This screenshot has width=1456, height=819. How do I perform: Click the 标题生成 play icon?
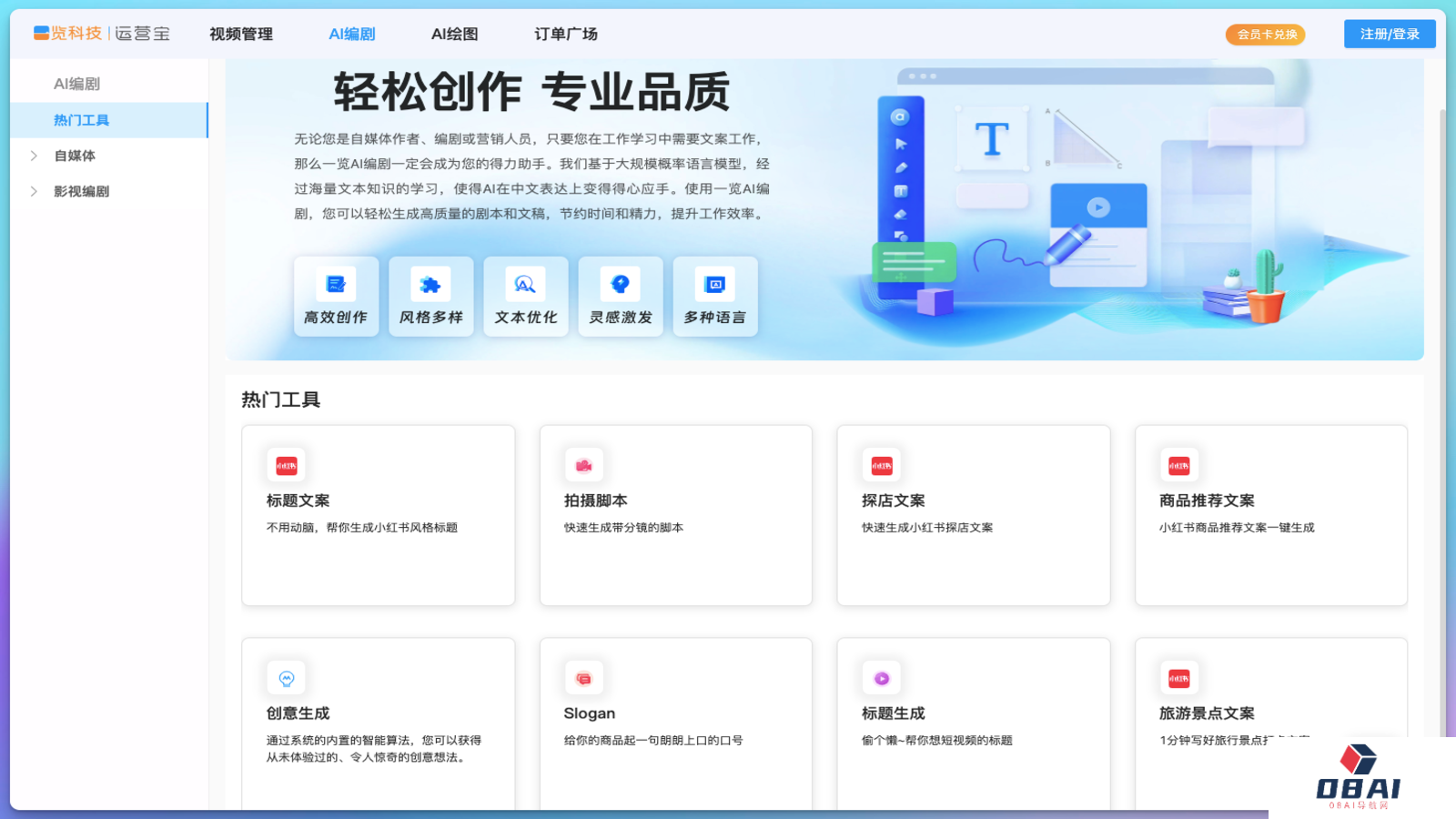pyautogui.click(x=881, y=677)
